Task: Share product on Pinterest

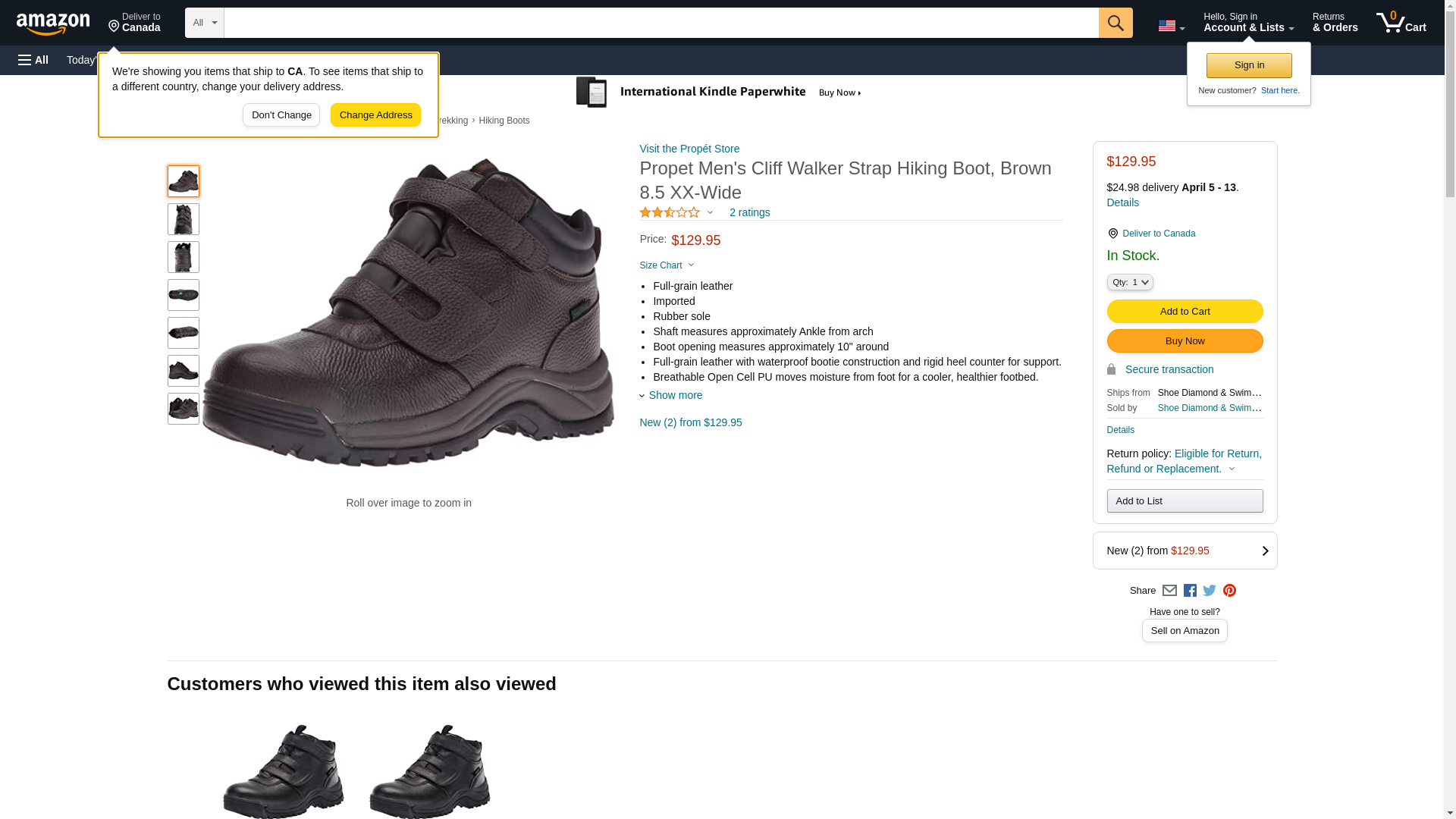Action: pos(1229,591)
